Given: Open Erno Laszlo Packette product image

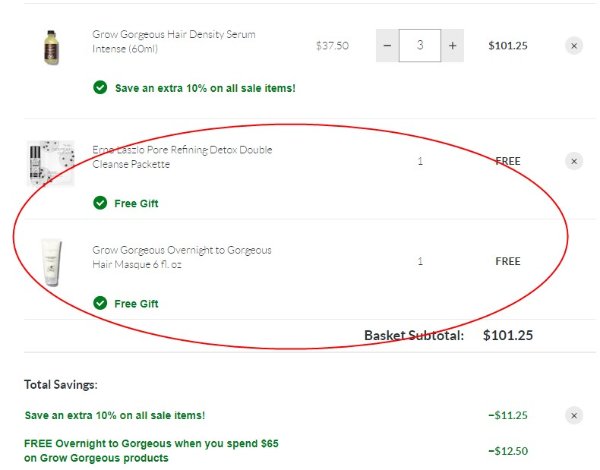Looking at the screenshot, I should point(50,163).
